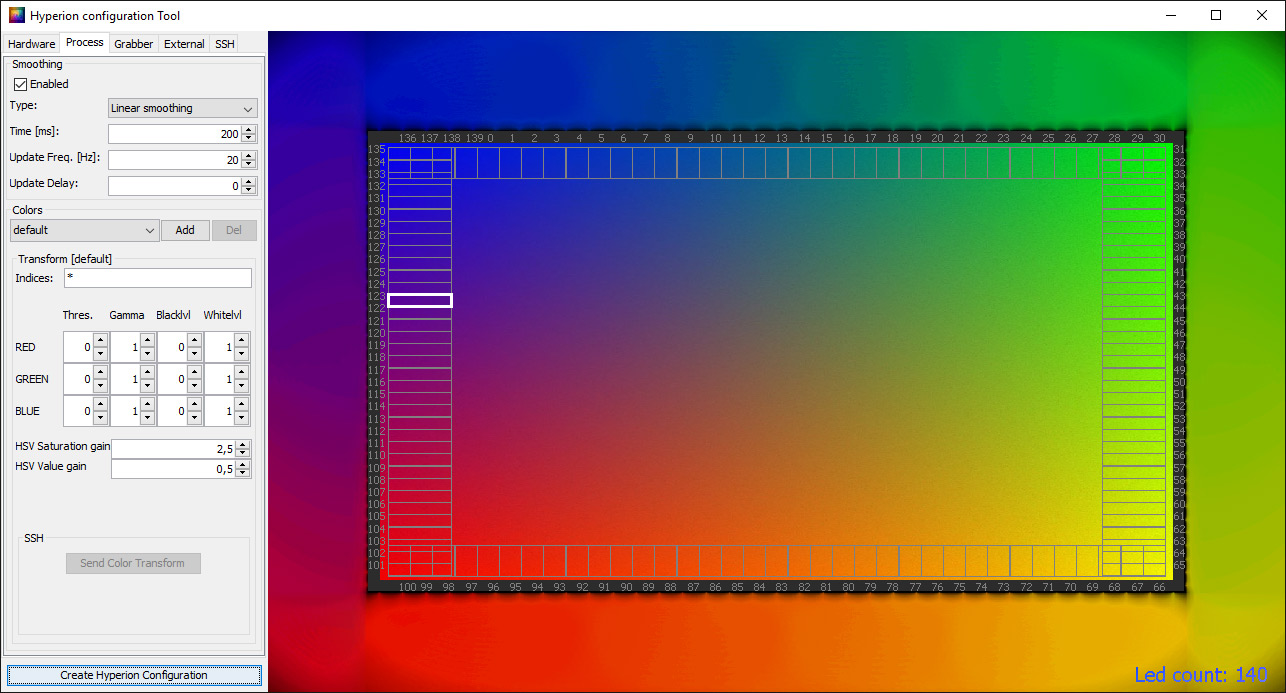This screenshot has width=1286, height=693.
Task: Increase the Time [ms] value with up arrow
Action: pyautogui.click(x=248, y=129)
